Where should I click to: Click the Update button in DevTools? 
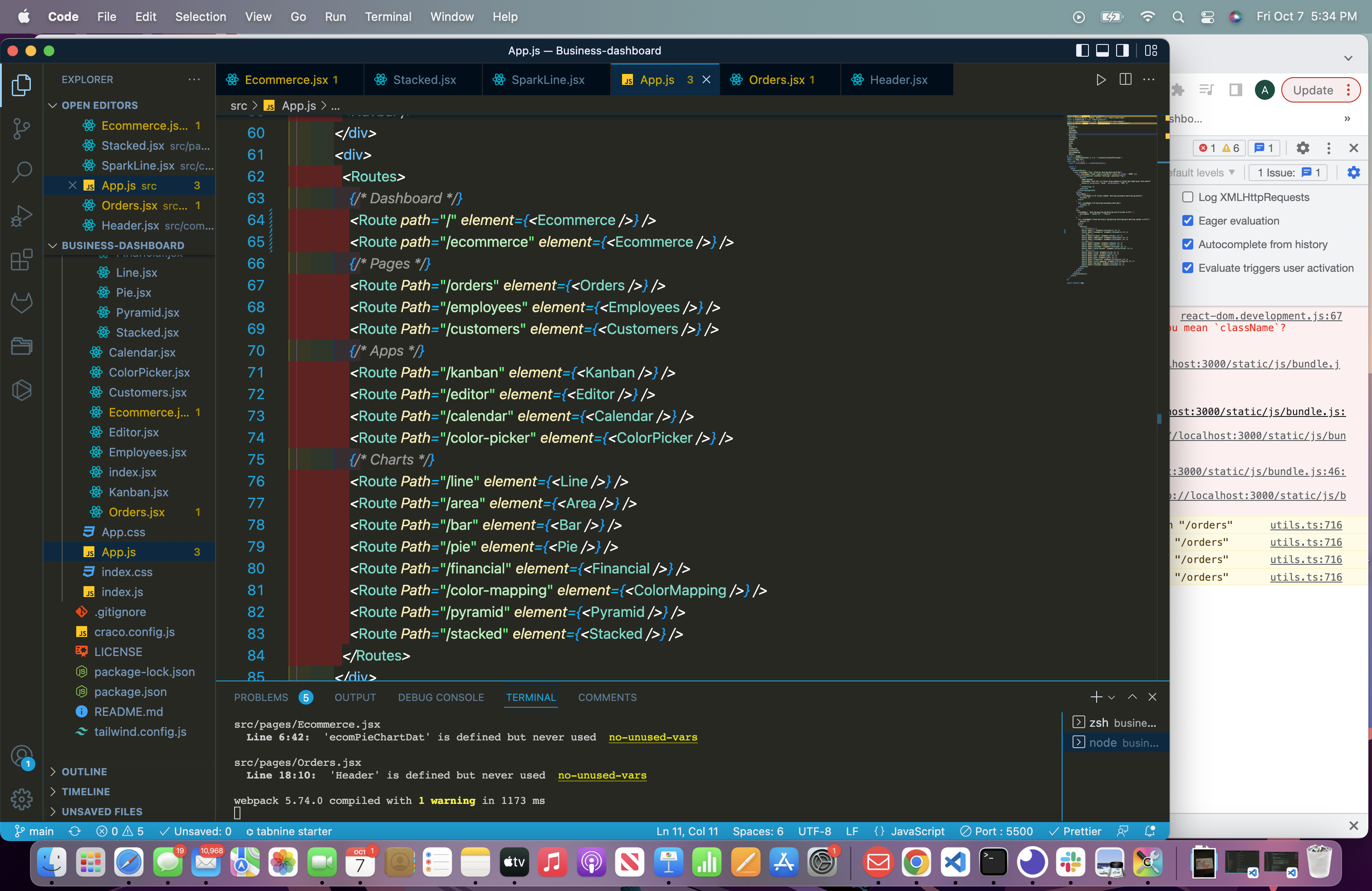click(1313, 90)
